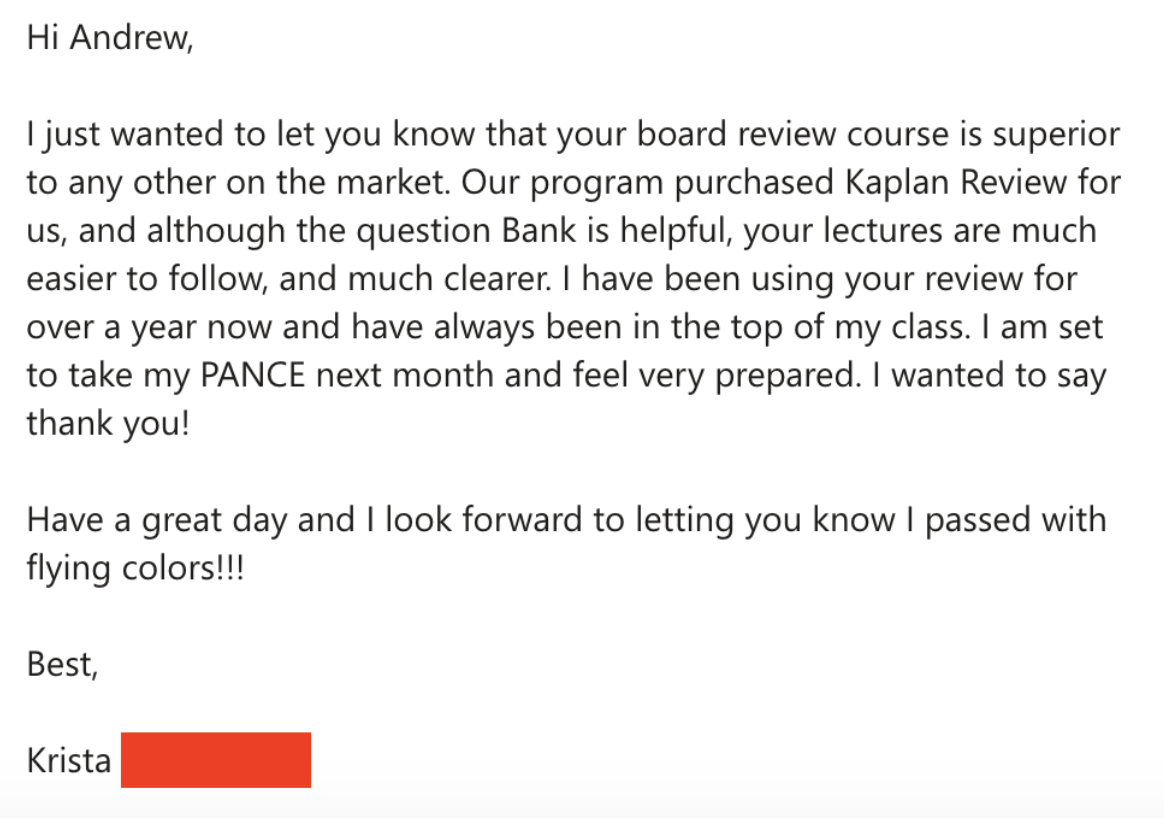Click the words "much clearer"
Screen dimensions: 1164x822
[x=448, y=278]
